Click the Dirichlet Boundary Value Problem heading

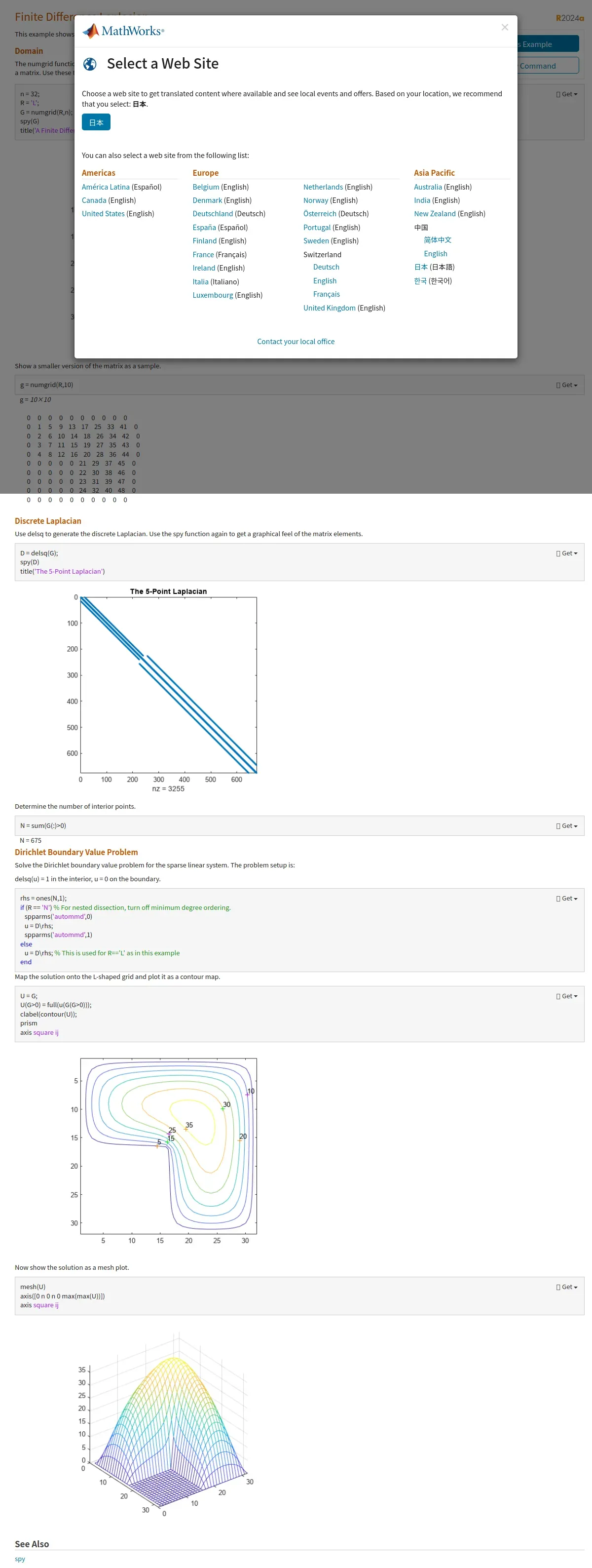(76, 852)
